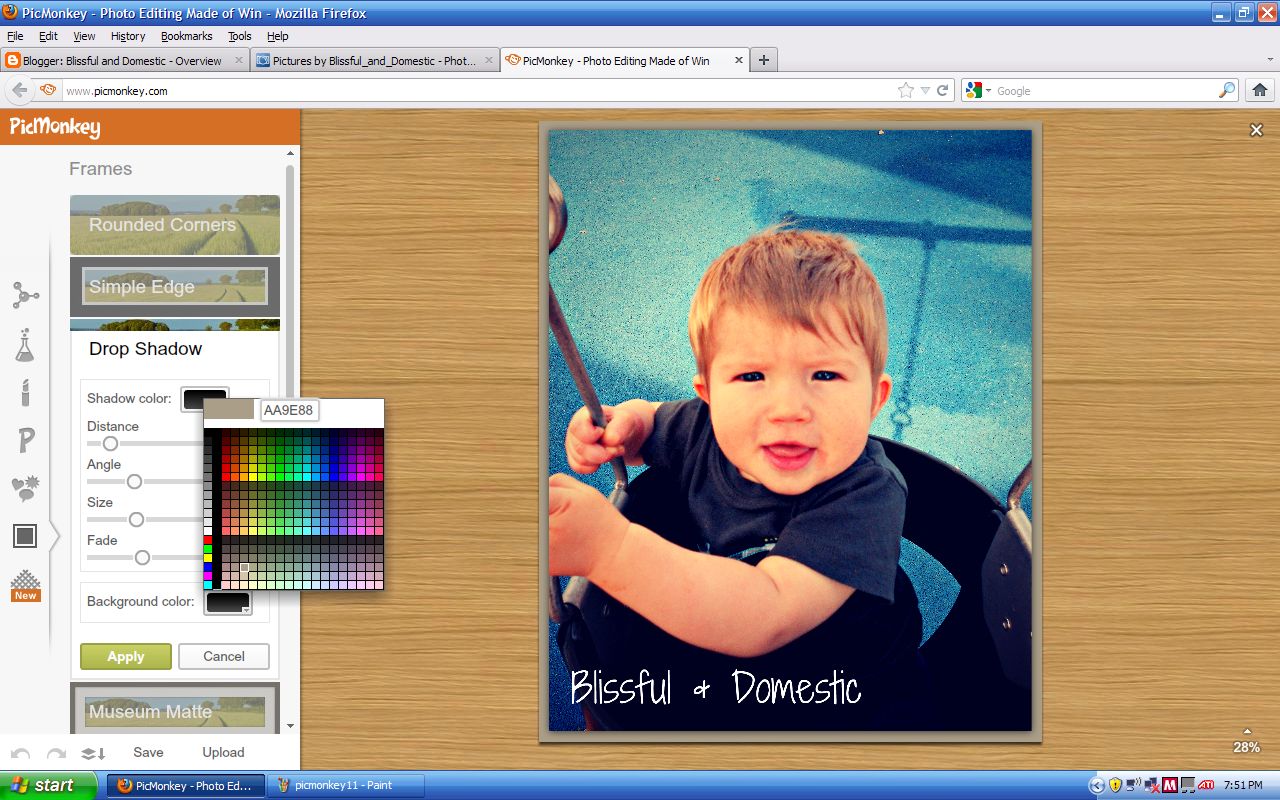This screenshot has width=1280, height=800.
Task: Open the Edit menu
Action: pos(48,36)
